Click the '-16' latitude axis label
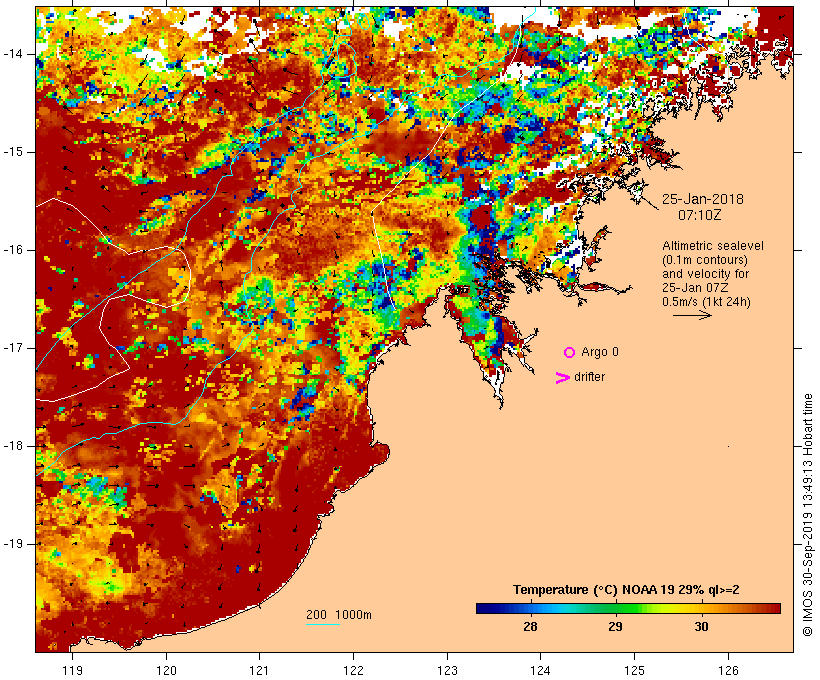 (x=12, y=250)
